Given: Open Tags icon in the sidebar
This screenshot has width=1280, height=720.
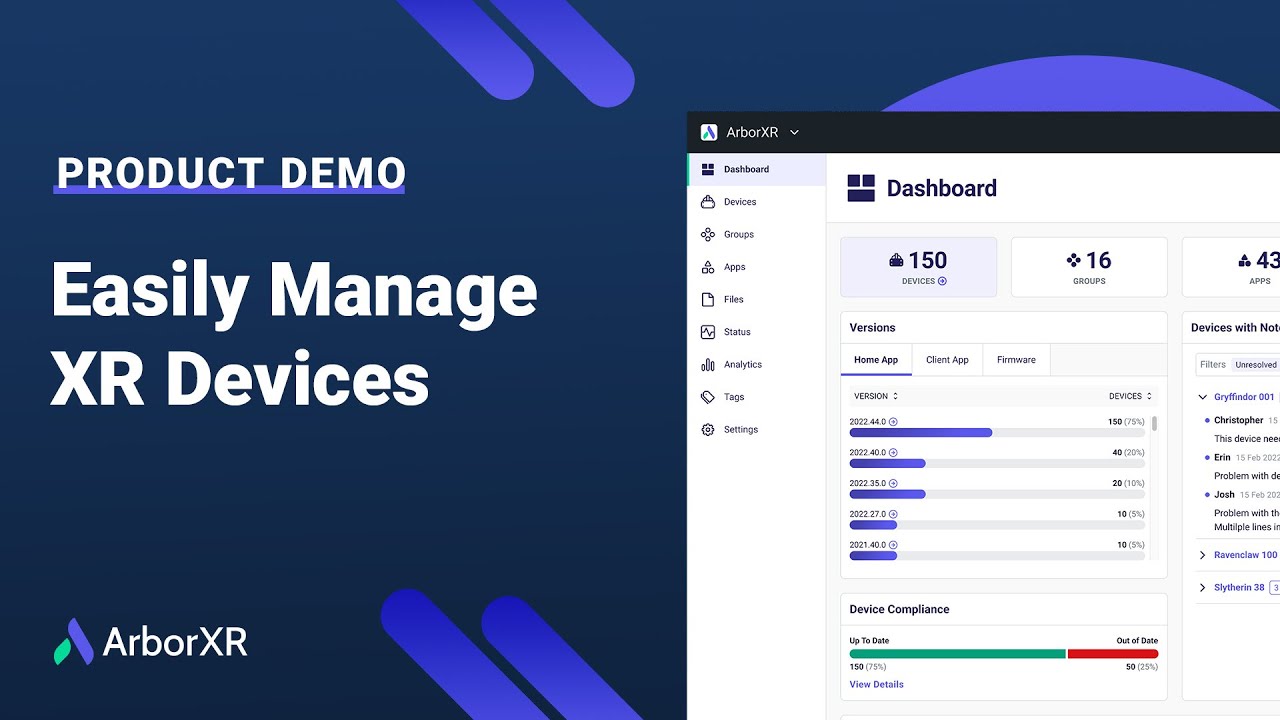Looking at the screenshot, I should click(708, 397).
